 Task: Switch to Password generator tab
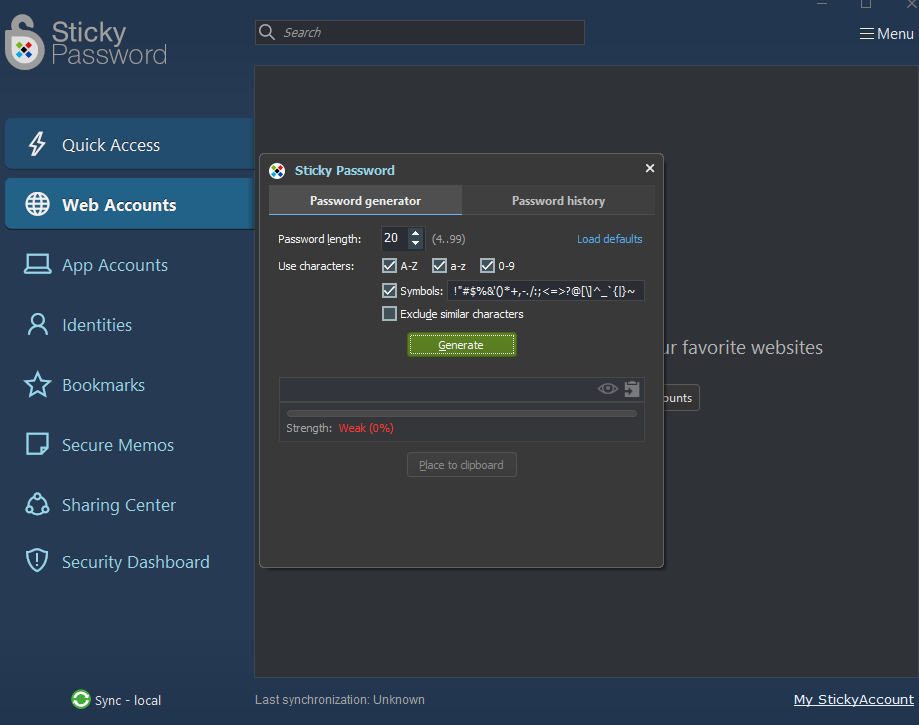[365, 200]
